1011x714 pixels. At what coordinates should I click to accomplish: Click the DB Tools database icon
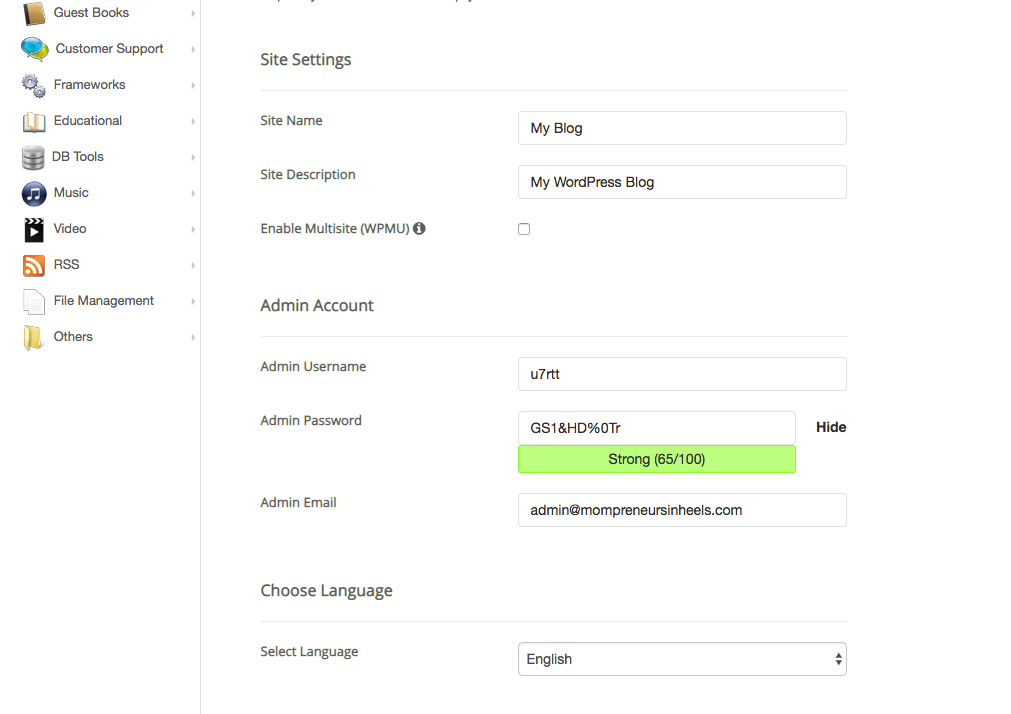33,157
